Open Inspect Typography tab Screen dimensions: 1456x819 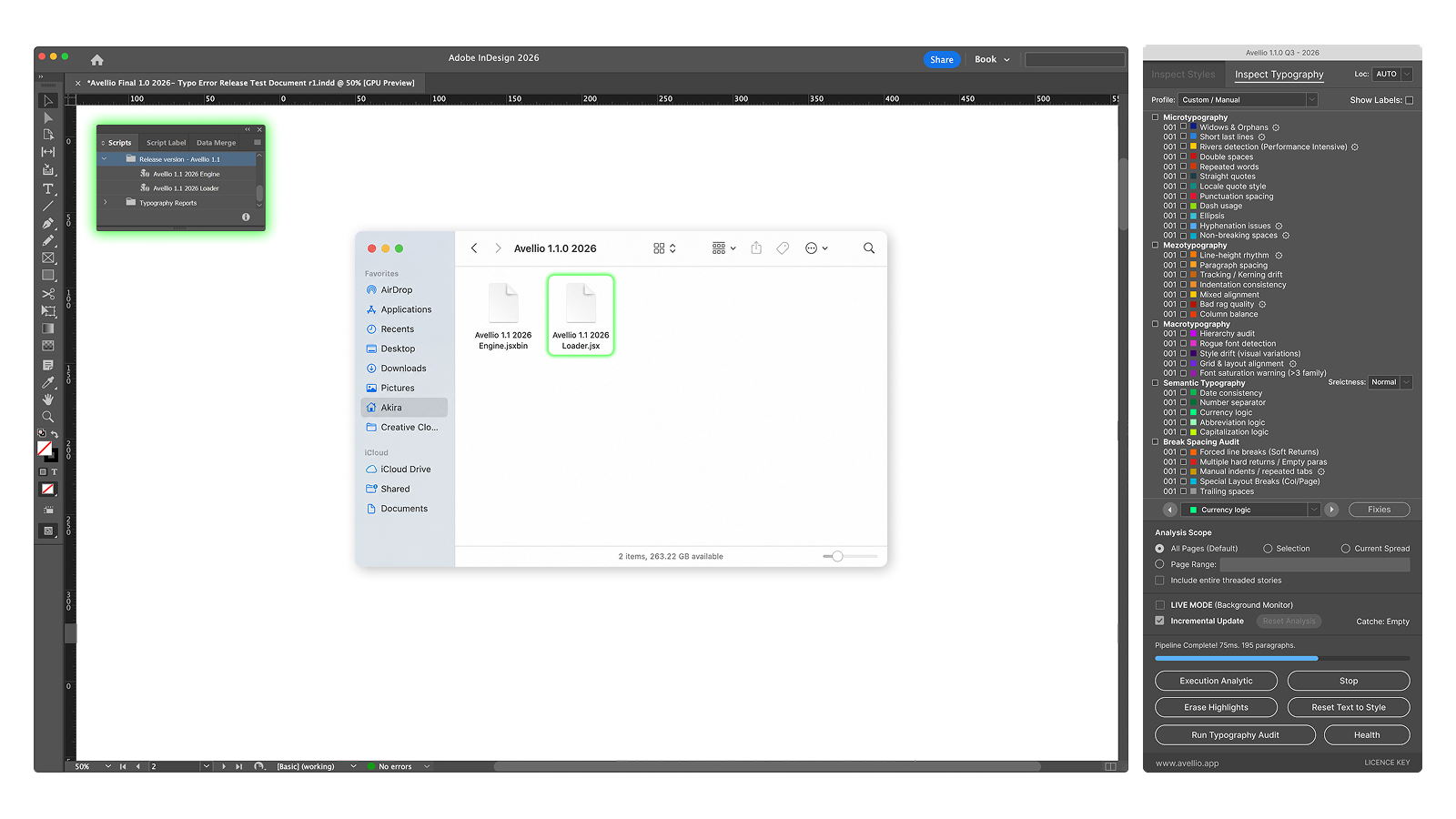1279,75
